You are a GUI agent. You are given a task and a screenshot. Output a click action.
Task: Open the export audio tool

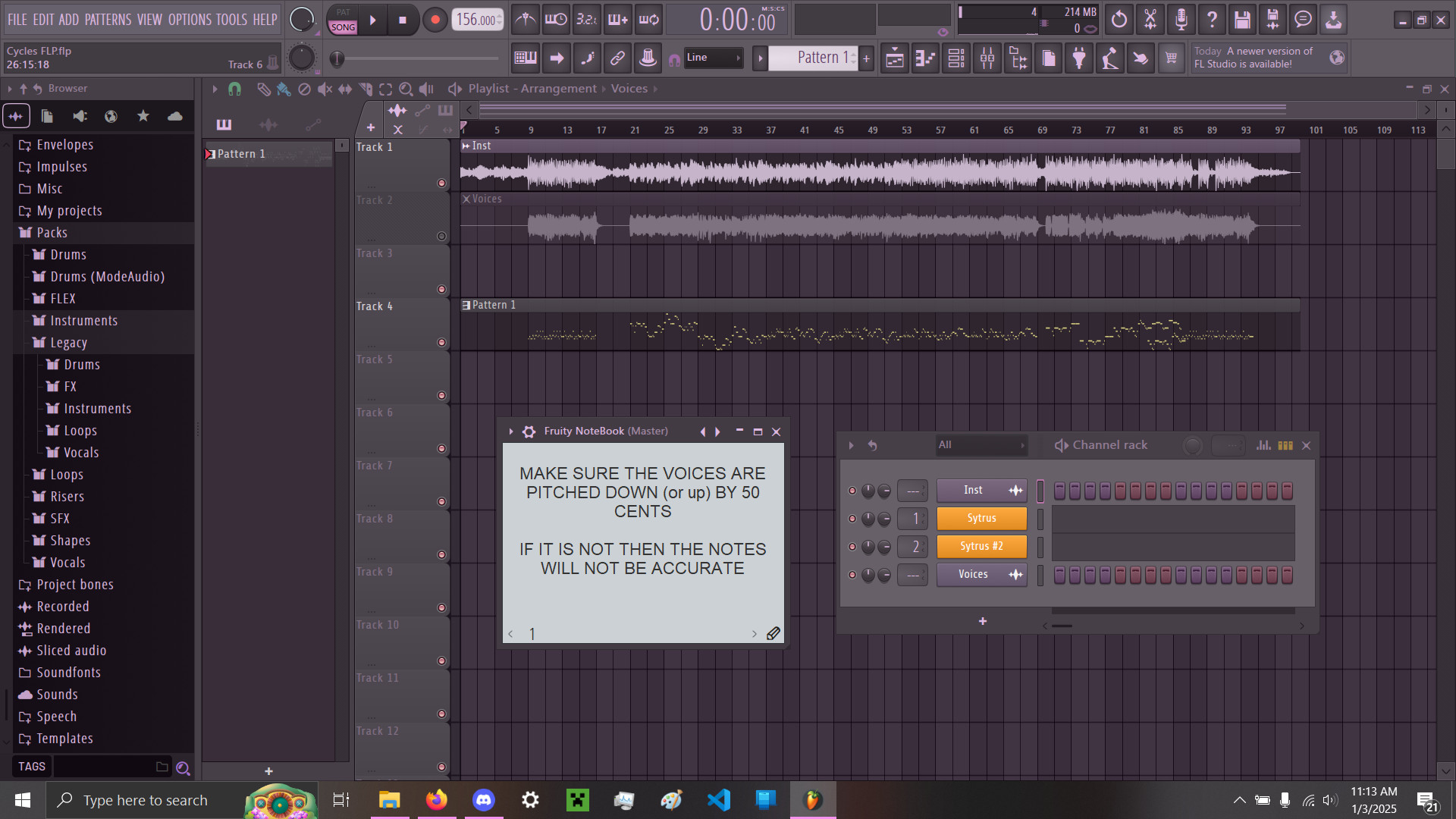pos(1332,19)
